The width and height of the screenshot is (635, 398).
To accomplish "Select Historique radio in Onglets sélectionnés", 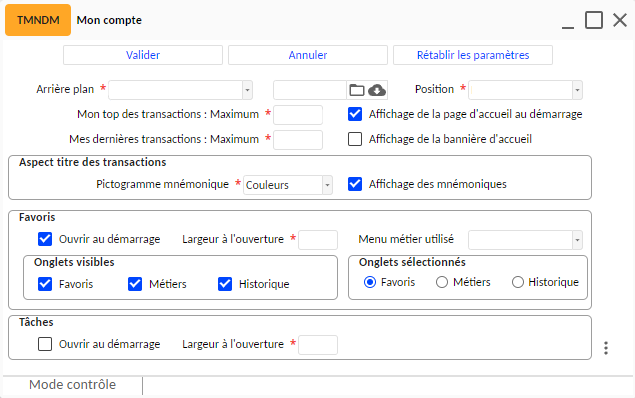I will point(518,282).
